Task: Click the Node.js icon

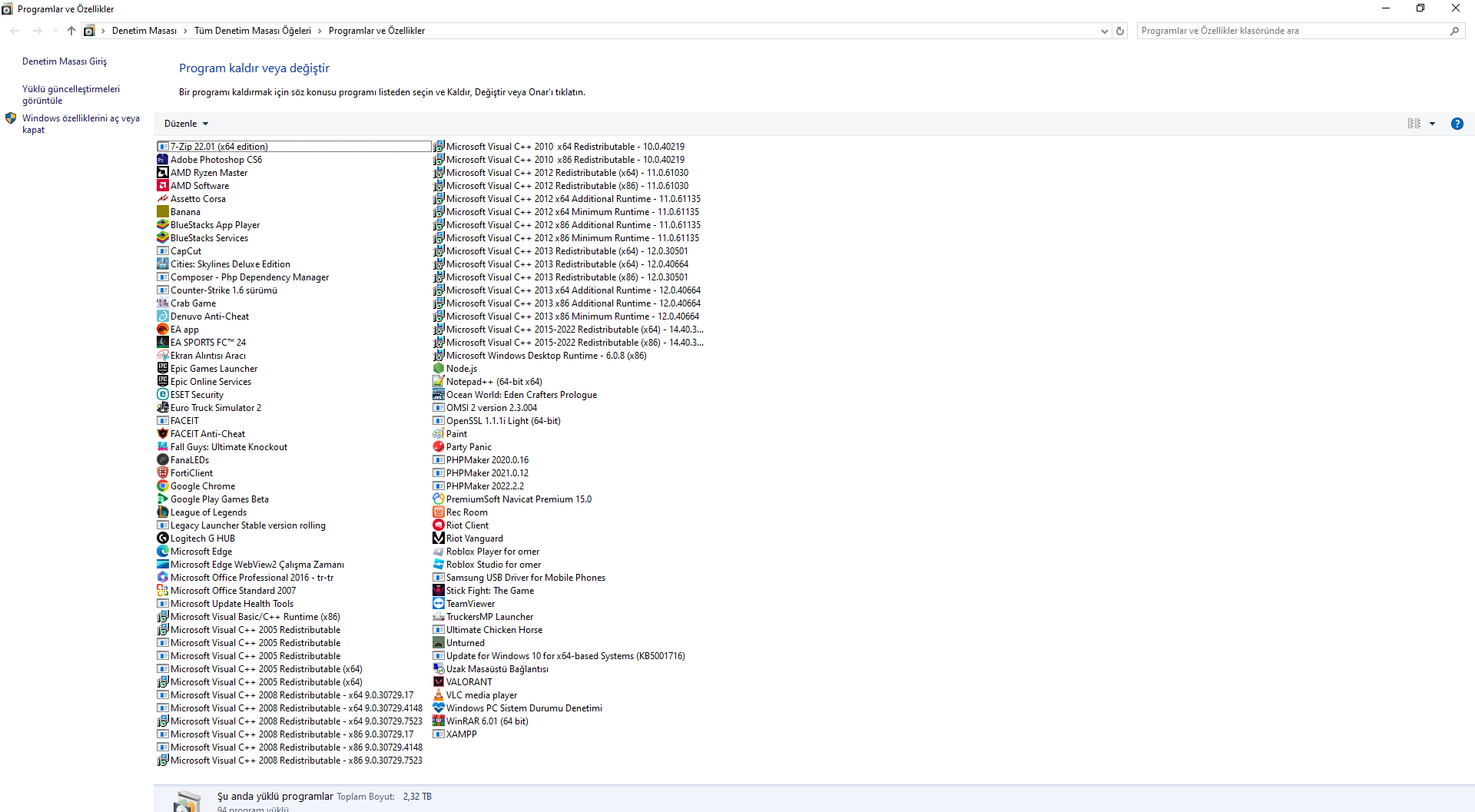Action: pos(439,369)
